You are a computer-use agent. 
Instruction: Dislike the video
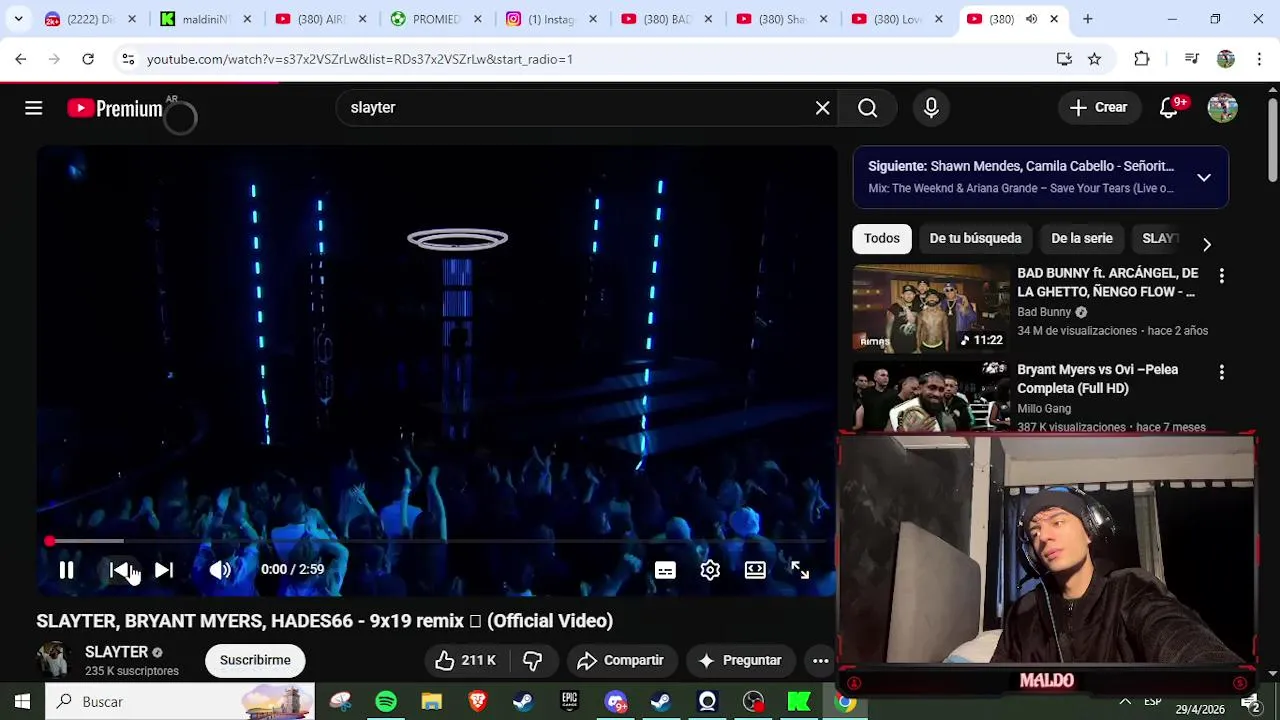[x=532, y=660]
